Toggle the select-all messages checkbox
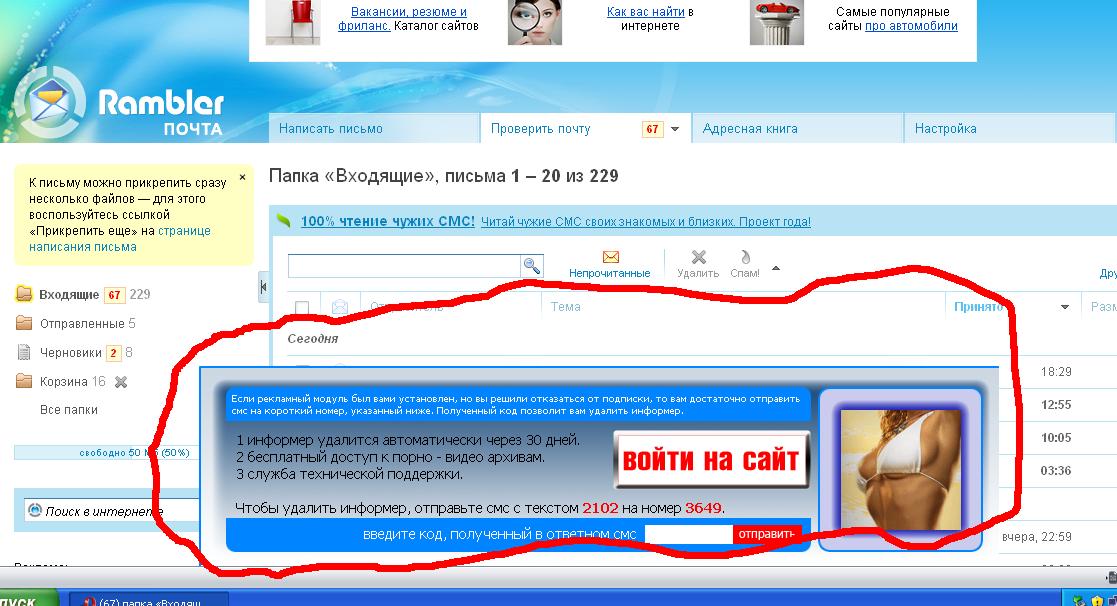This screenshot has height=606, width=1117. (x=302, y=307)
